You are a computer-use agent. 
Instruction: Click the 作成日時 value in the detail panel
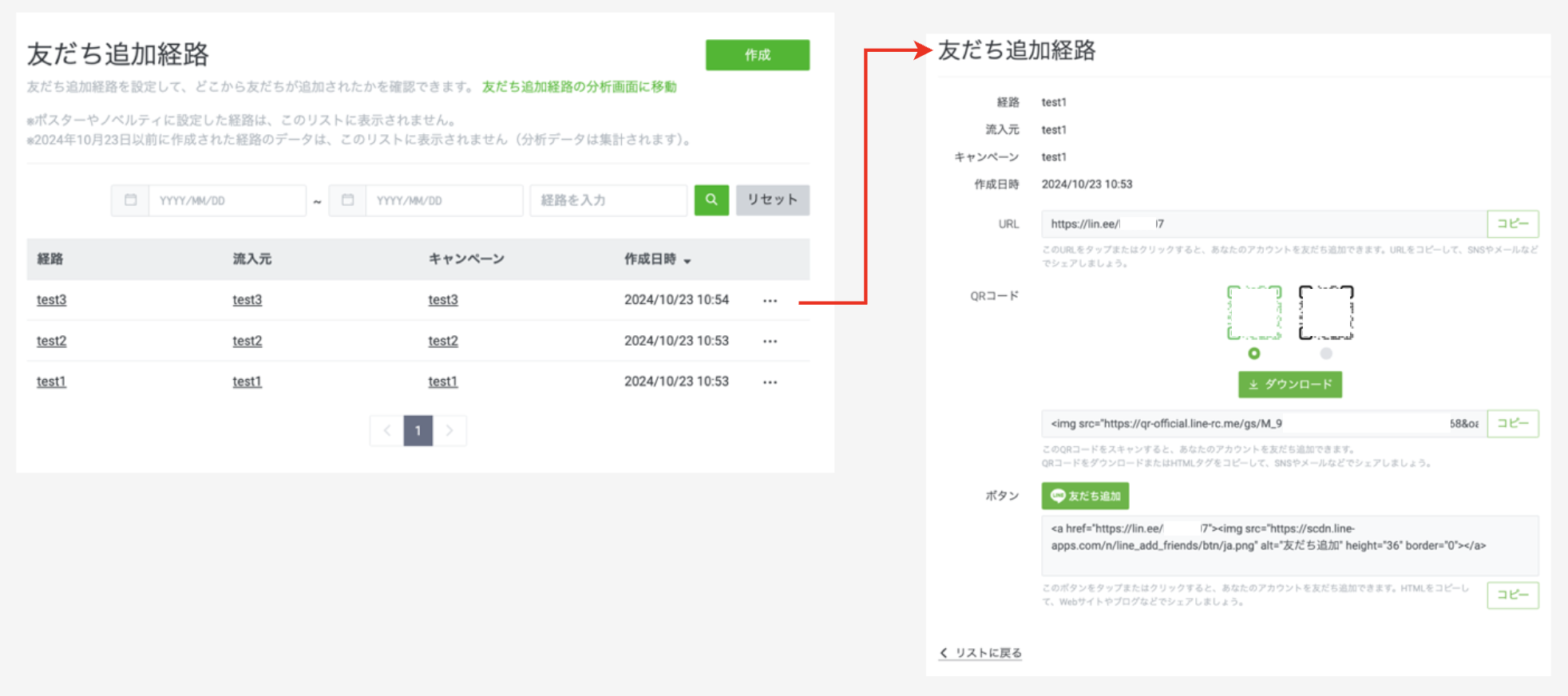(1087, 184)
